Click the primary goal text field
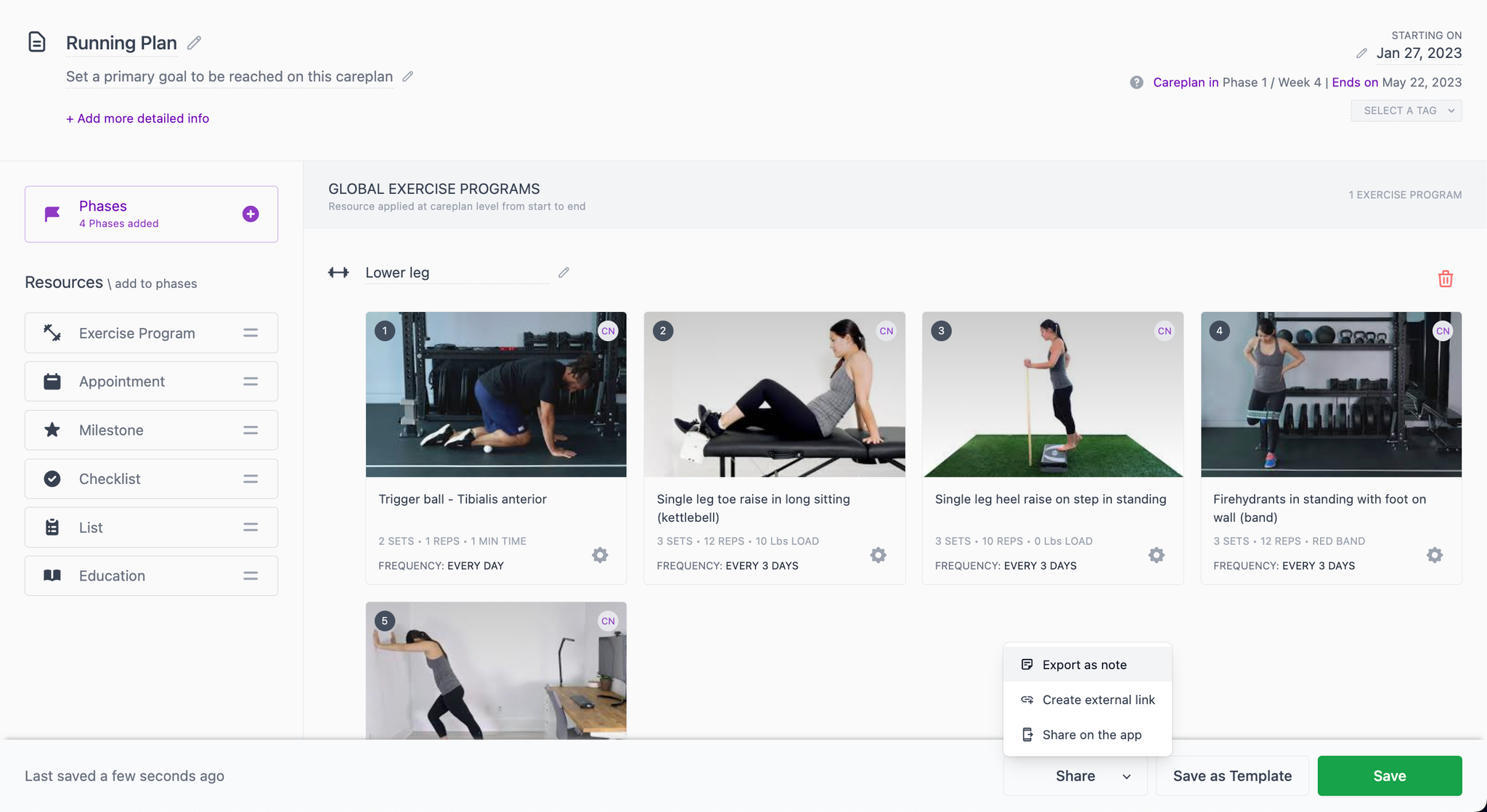The height and width of the screenshot is (812, 1487). click(x=229, y=77)
